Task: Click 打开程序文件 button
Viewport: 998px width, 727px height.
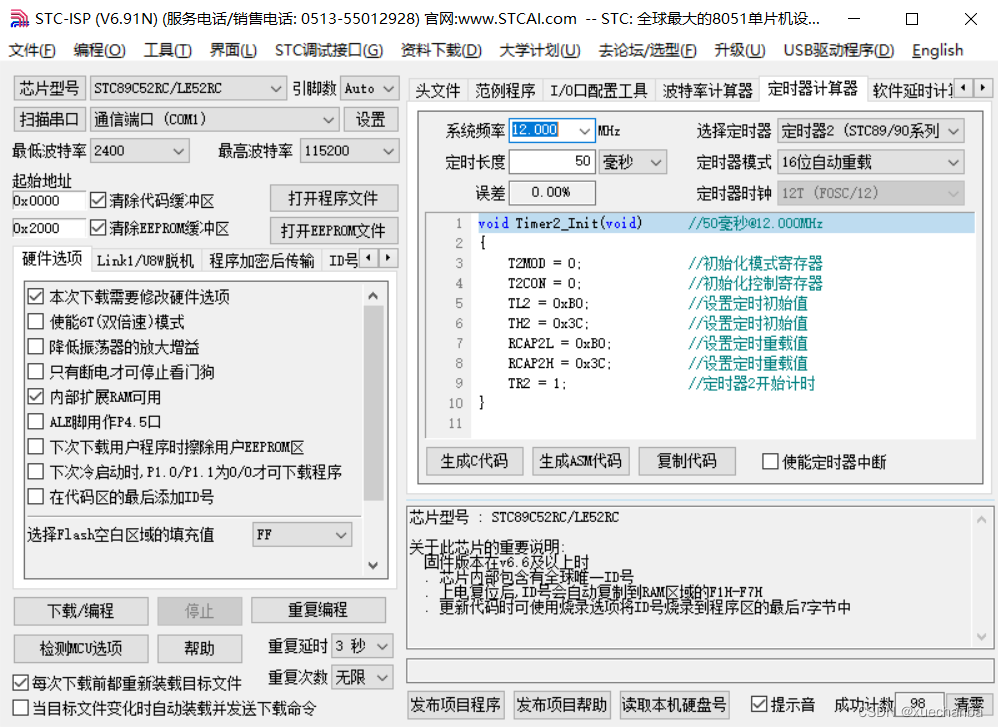Action: (334, 198)
